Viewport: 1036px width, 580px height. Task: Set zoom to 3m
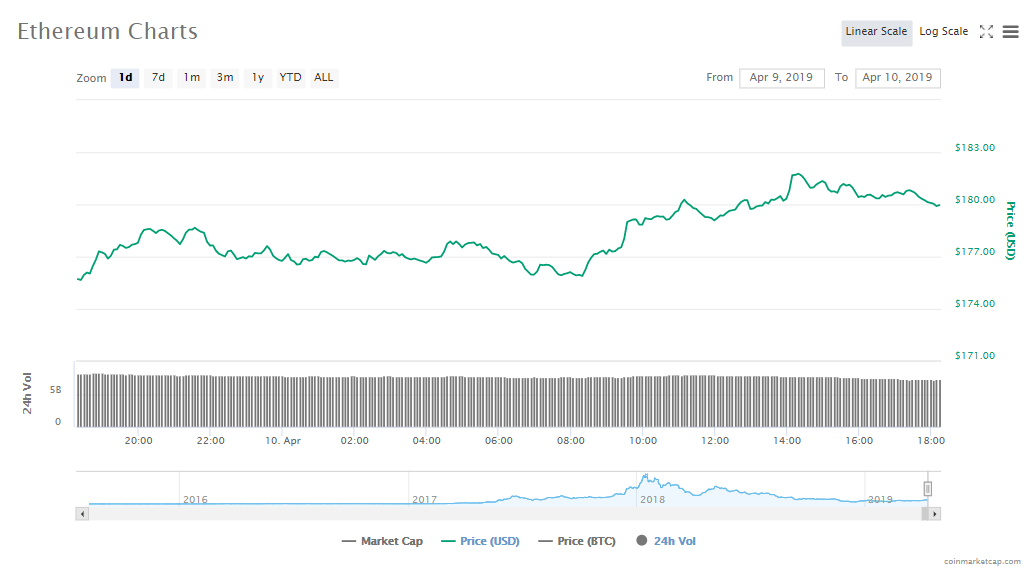click(225, 78)
